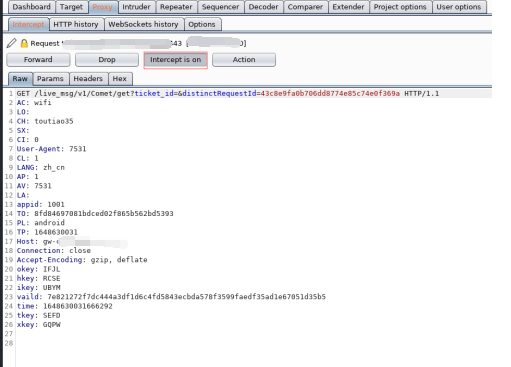511x367 pixels.
Task: Click the tkey: SEFD header line
Action: pyautogui.click(x=38, y=316)
